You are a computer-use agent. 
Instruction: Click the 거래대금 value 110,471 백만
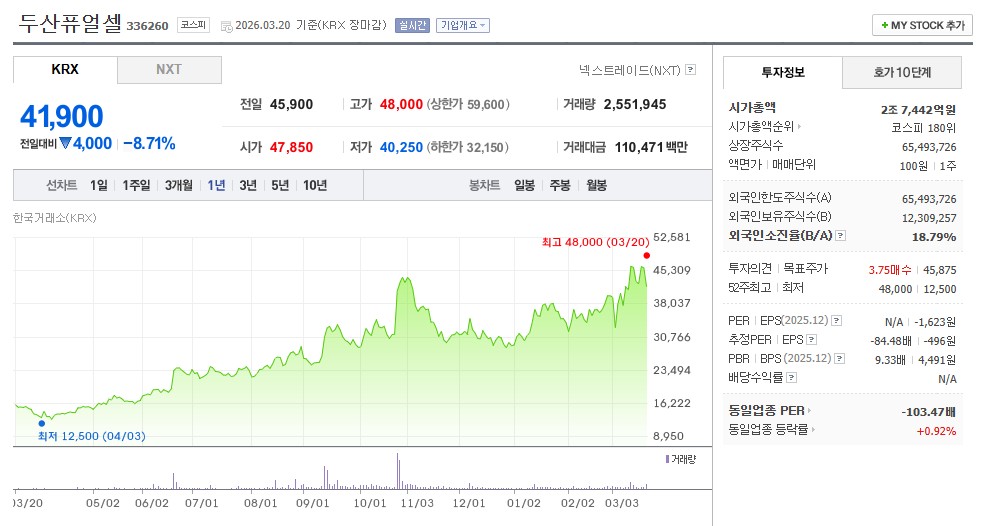tap(651, 147)
